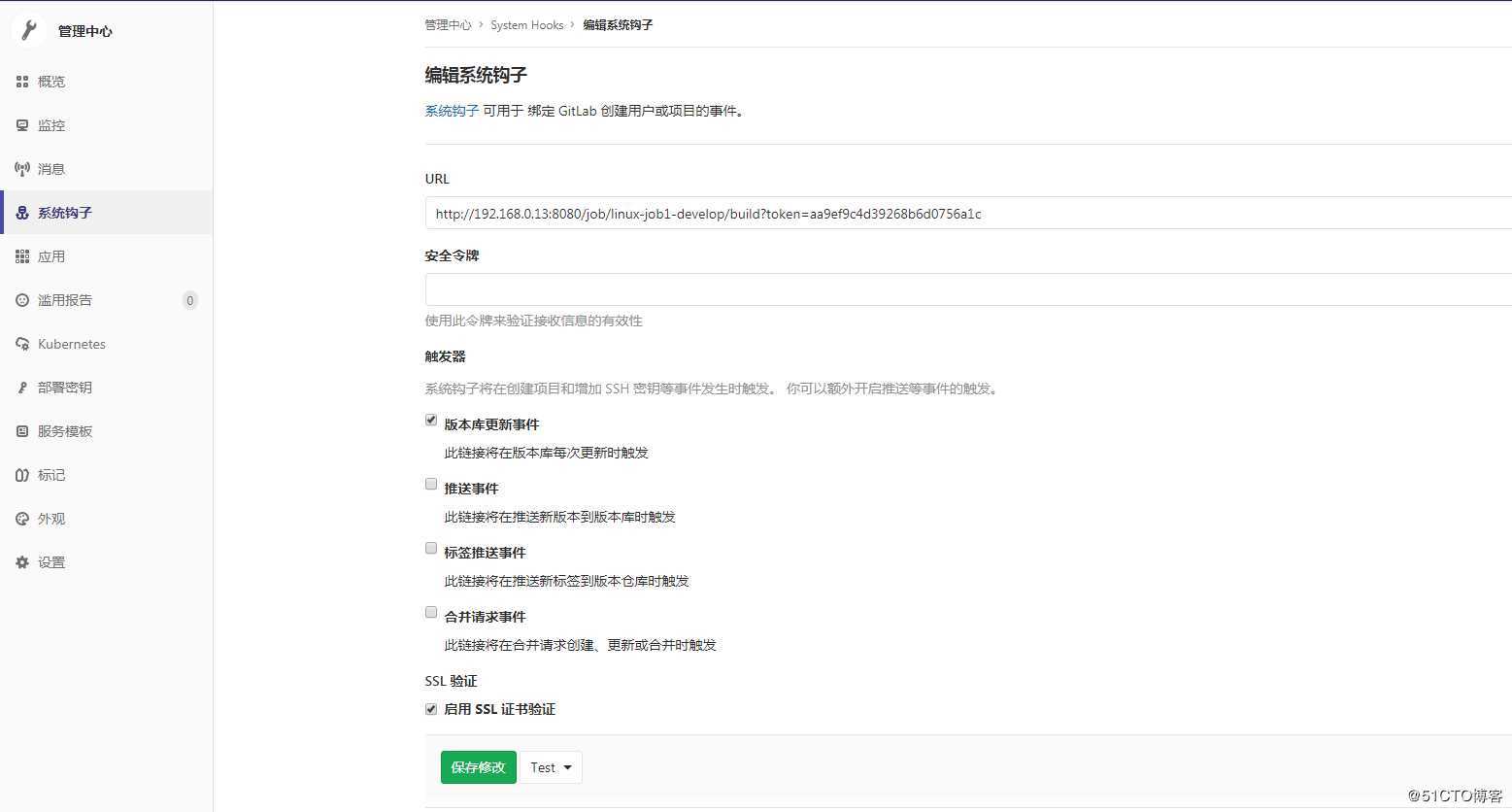1512x812 pixels.
Task: Click the 滥用报告 count badge 0
Action: [190, 300]
